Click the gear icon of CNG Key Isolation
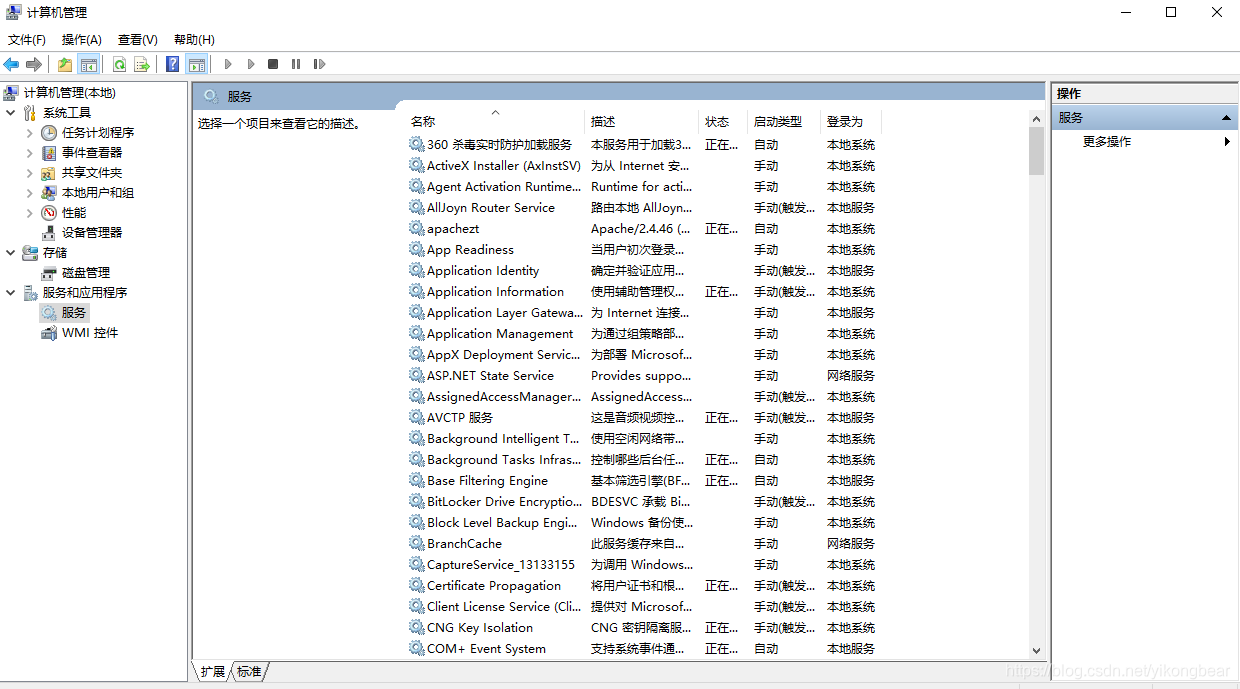The height and width of the screenshot is (689, 1240). pos(417,628)
